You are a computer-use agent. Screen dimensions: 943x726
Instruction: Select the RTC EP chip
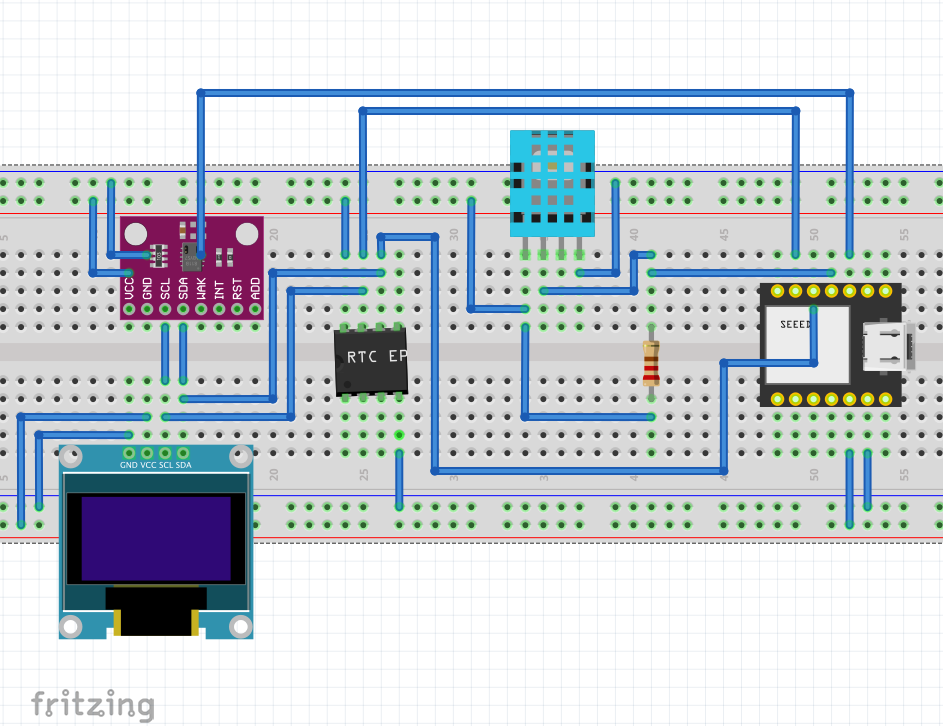371,360
